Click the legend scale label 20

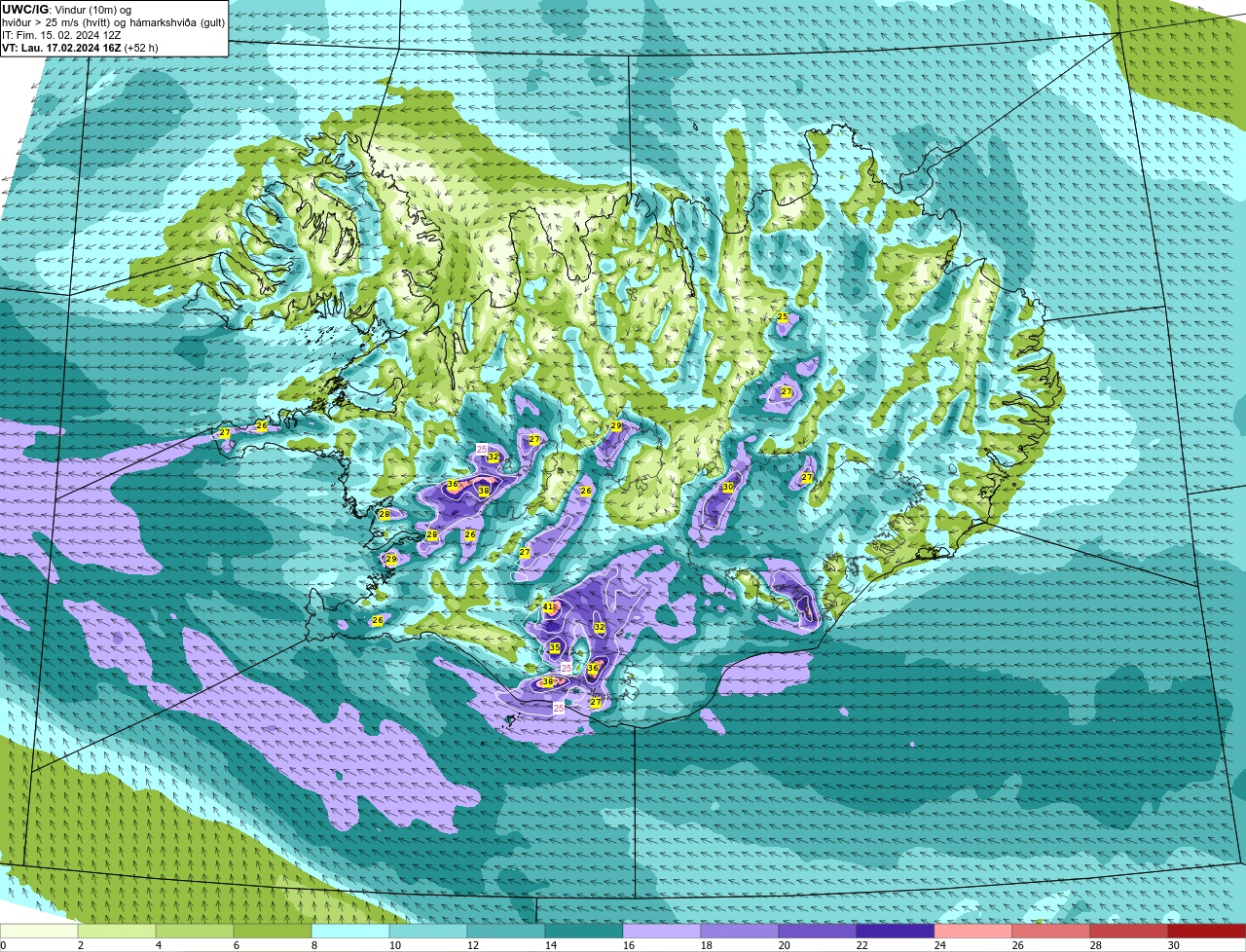click(784, 945)
